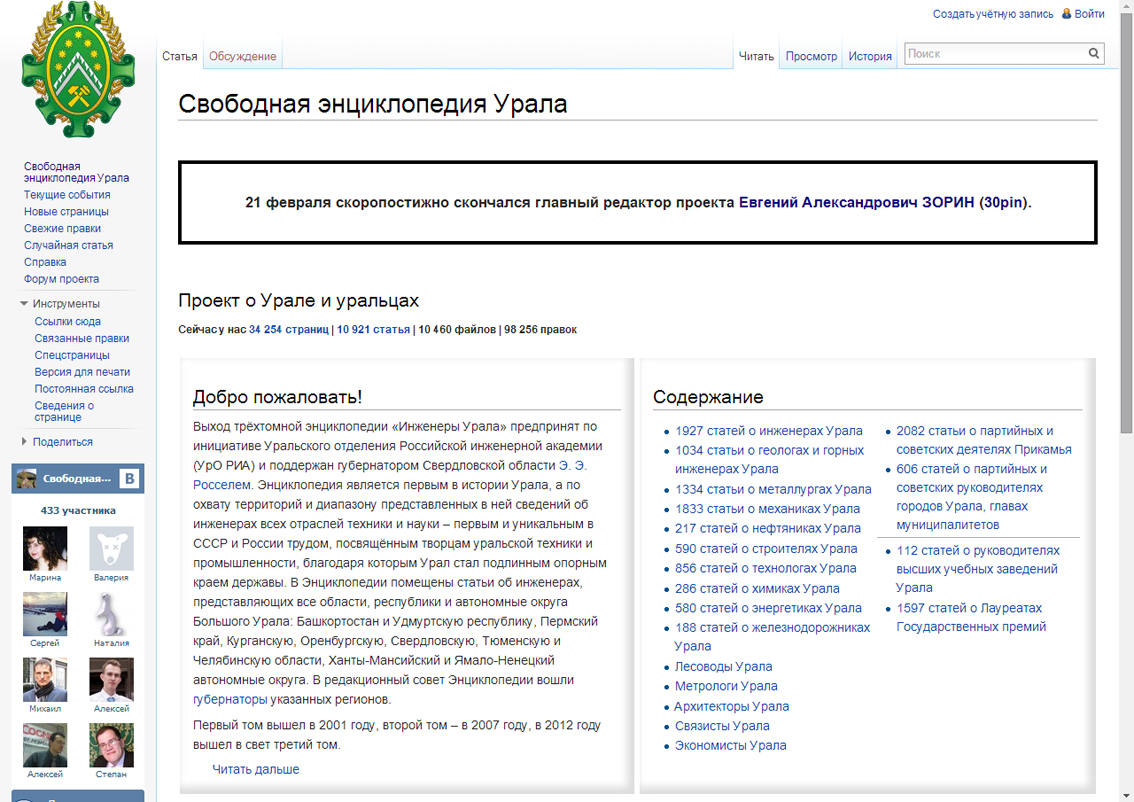Click Связанные правки under Инструменты
The height and width of the screenshot is (802, 1134).
82,338
